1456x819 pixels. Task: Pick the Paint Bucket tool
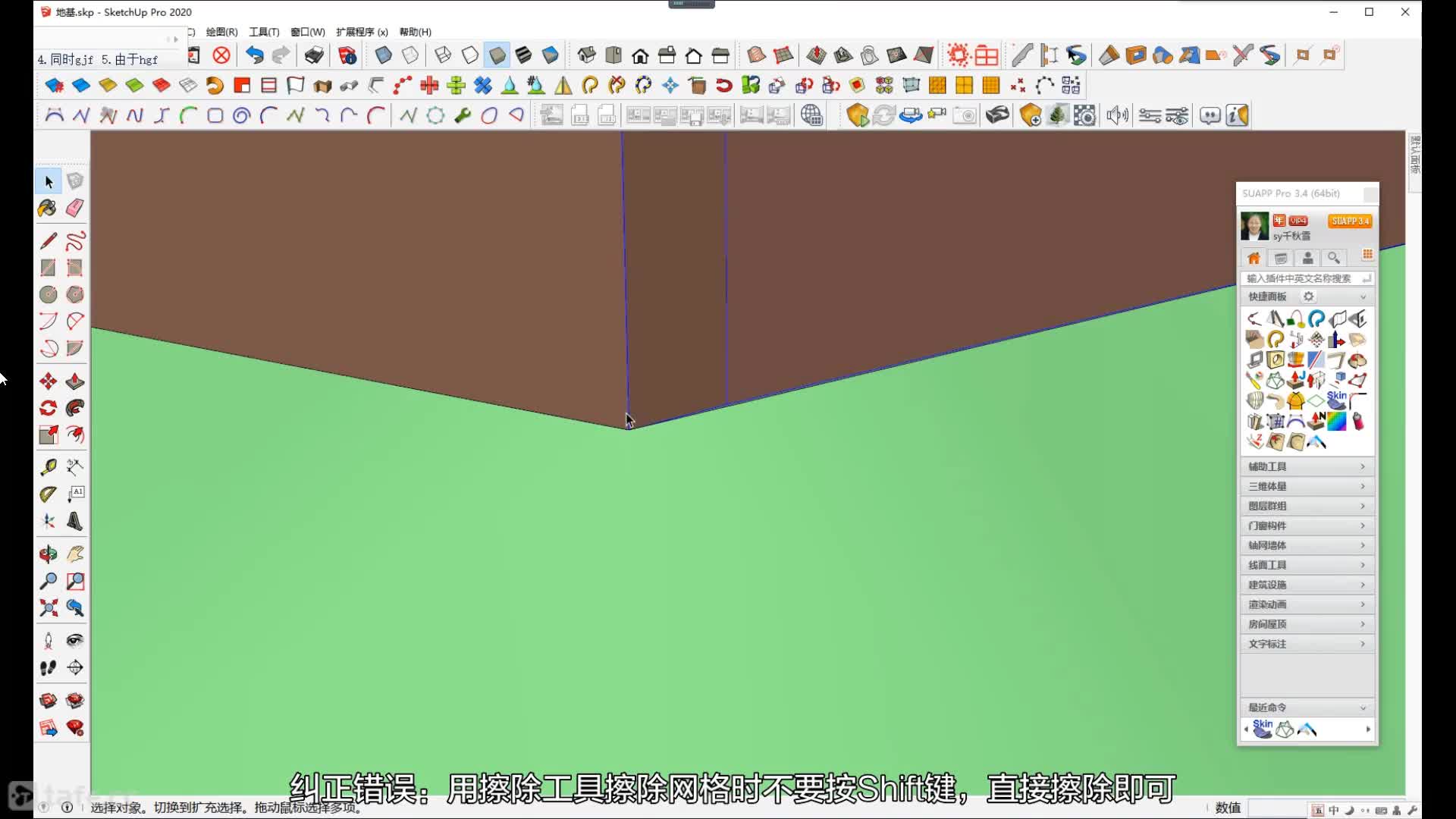(49, 209)
